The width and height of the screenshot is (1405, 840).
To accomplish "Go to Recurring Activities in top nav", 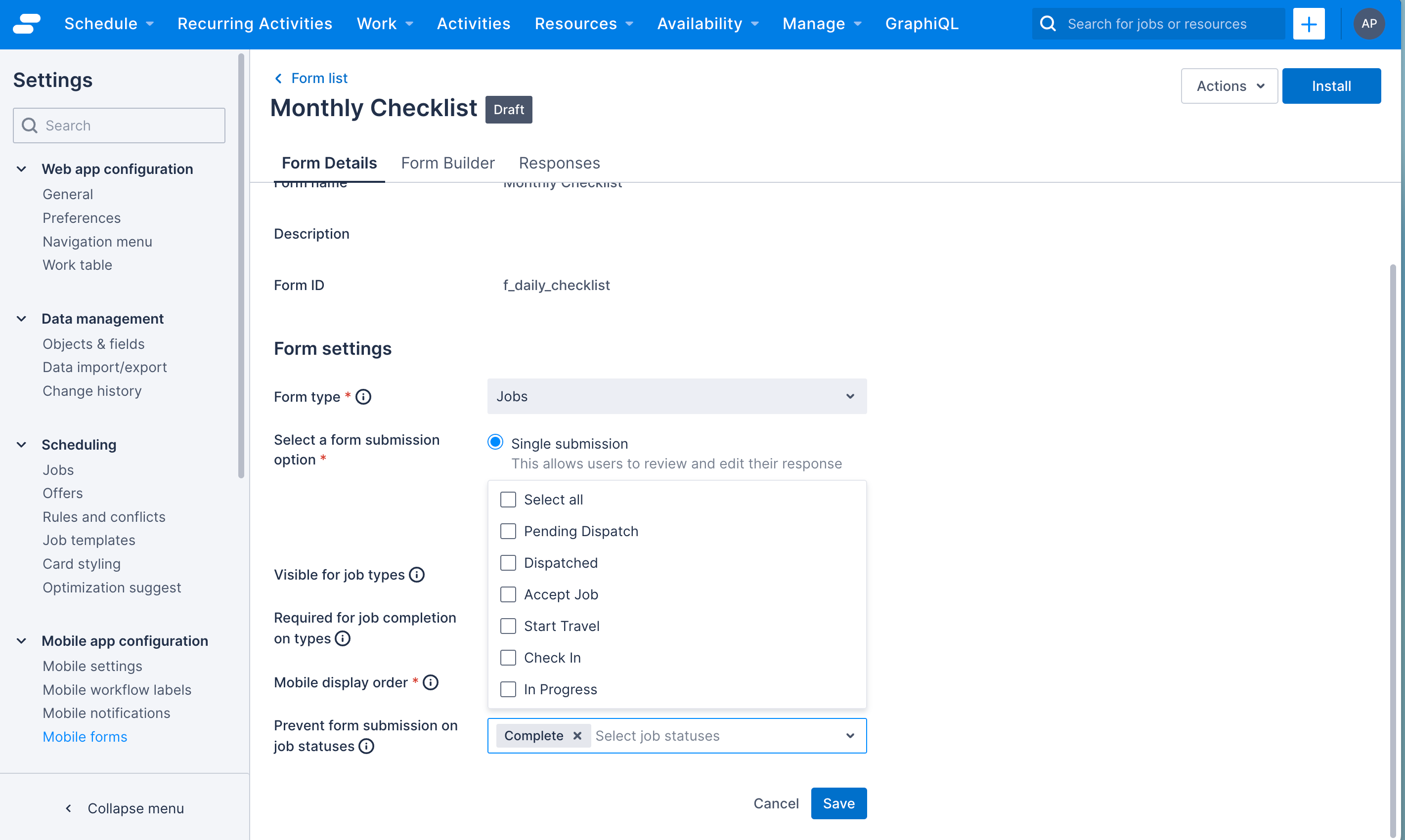I will tap(254, 24).
